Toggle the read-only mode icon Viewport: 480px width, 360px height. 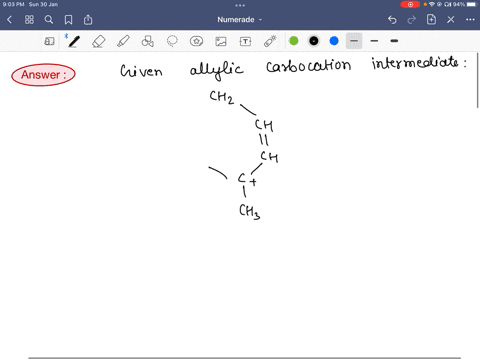49,41
